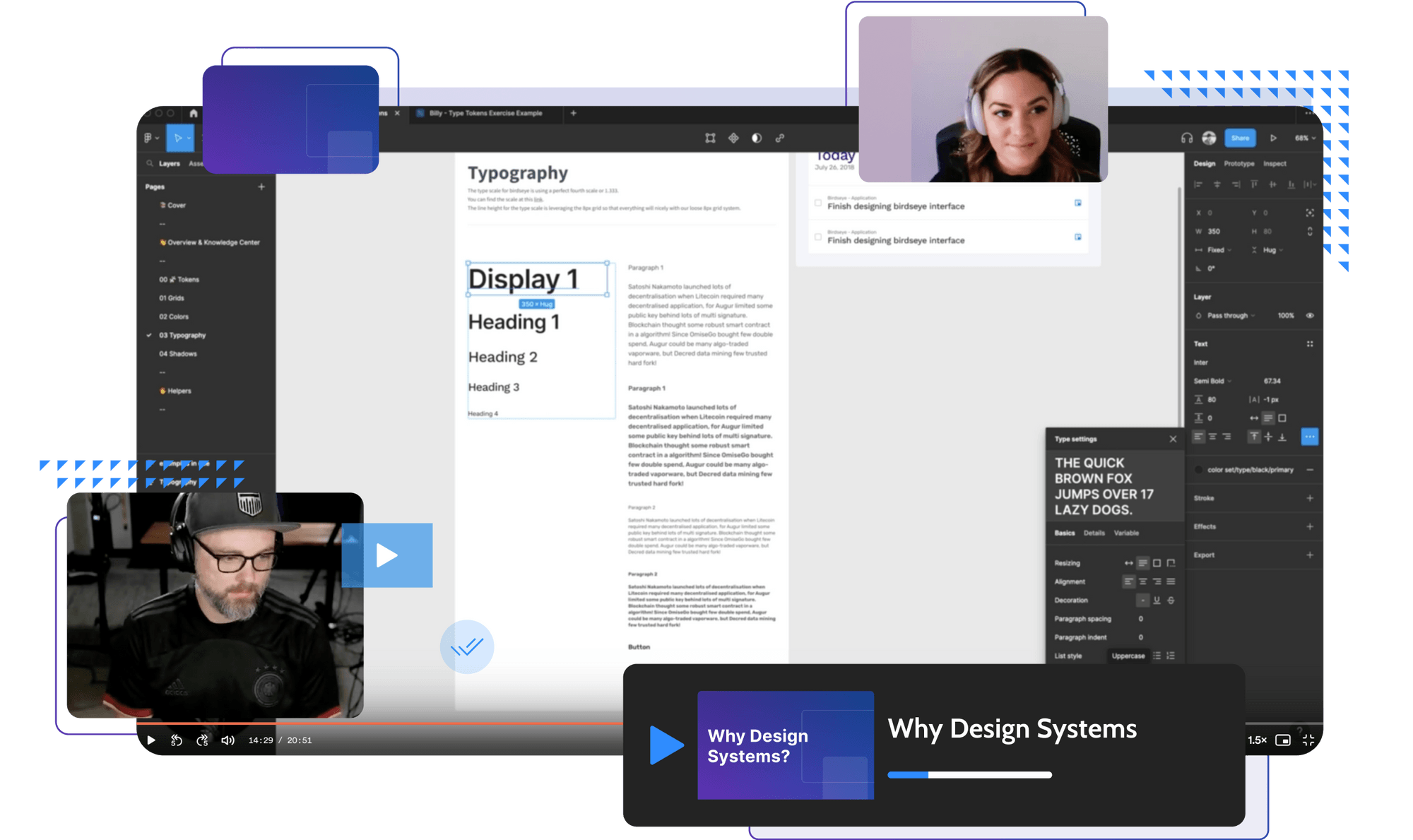Switch to the Inspect tab
Viewport: 1413px width, 840px height.
1275,163
